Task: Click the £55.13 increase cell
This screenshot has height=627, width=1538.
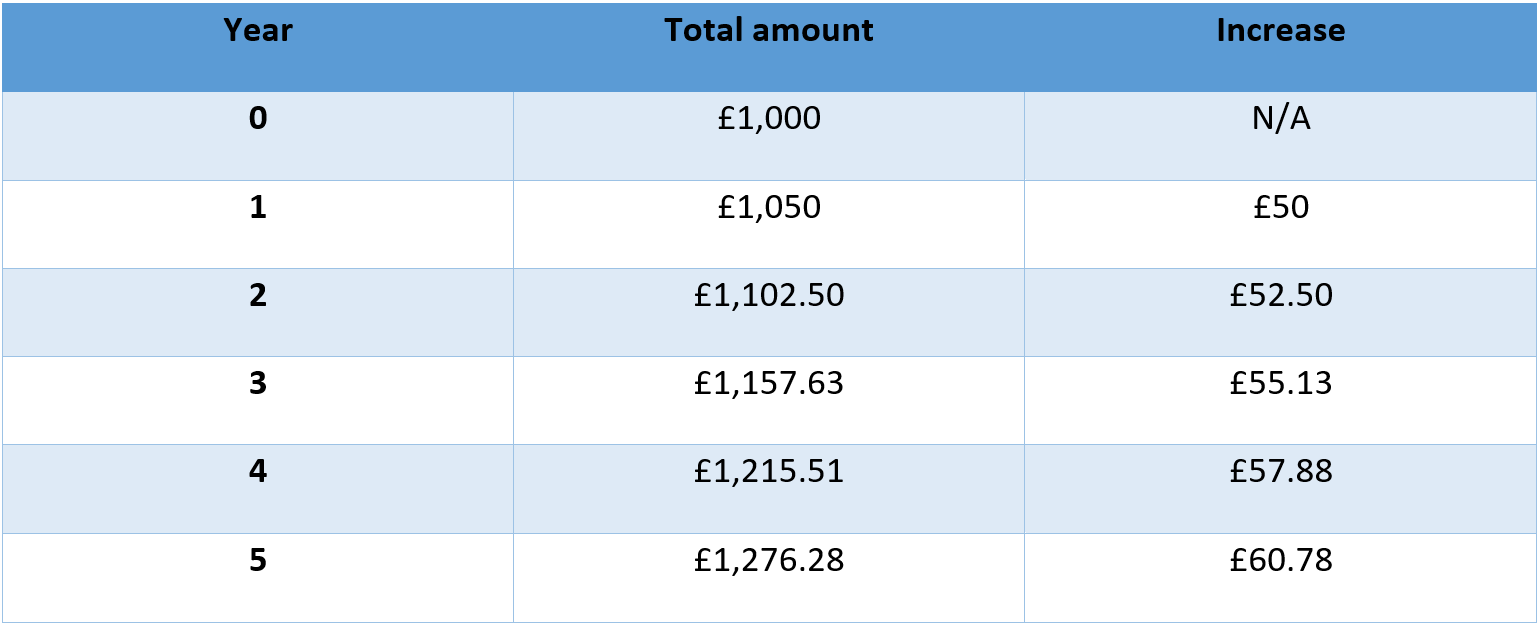Action: 1280,400
